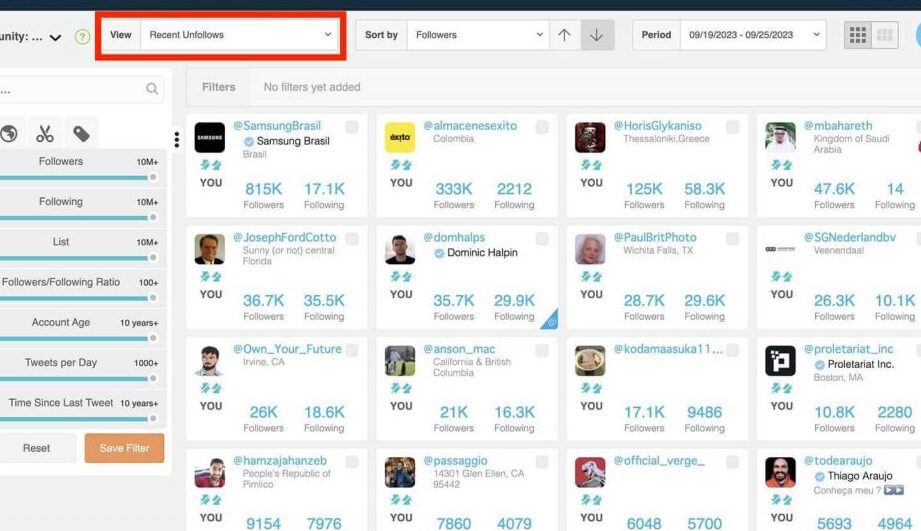
Task: Select the @JosephFordCotto card checkbox
Action: point(352,238)
